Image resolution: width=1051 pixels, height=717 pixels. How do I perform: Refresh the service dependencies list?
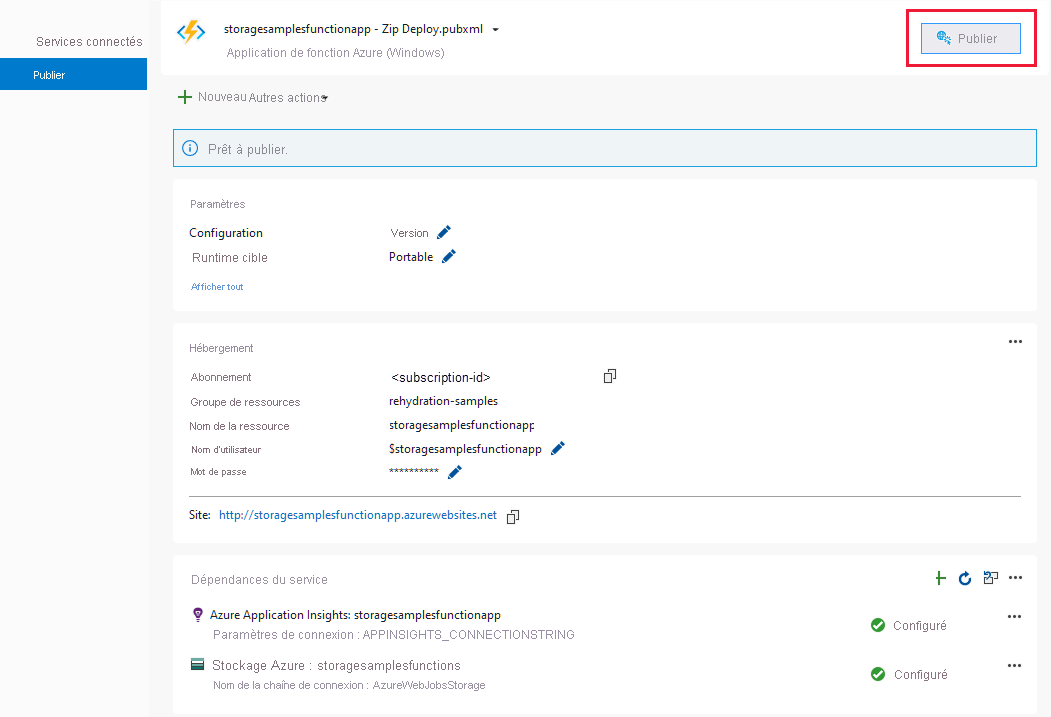pyautogui.click(x=964, y=578)
